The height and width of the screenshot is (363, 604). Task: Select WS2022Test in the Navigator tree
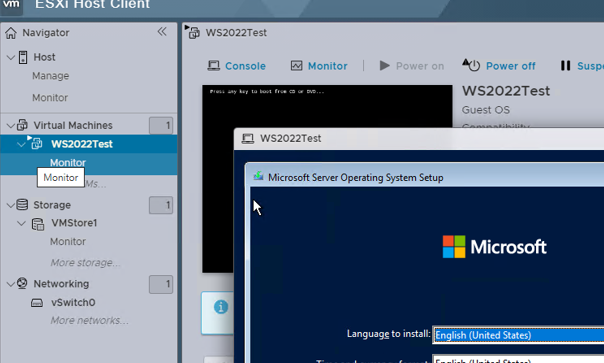point(82,144)
